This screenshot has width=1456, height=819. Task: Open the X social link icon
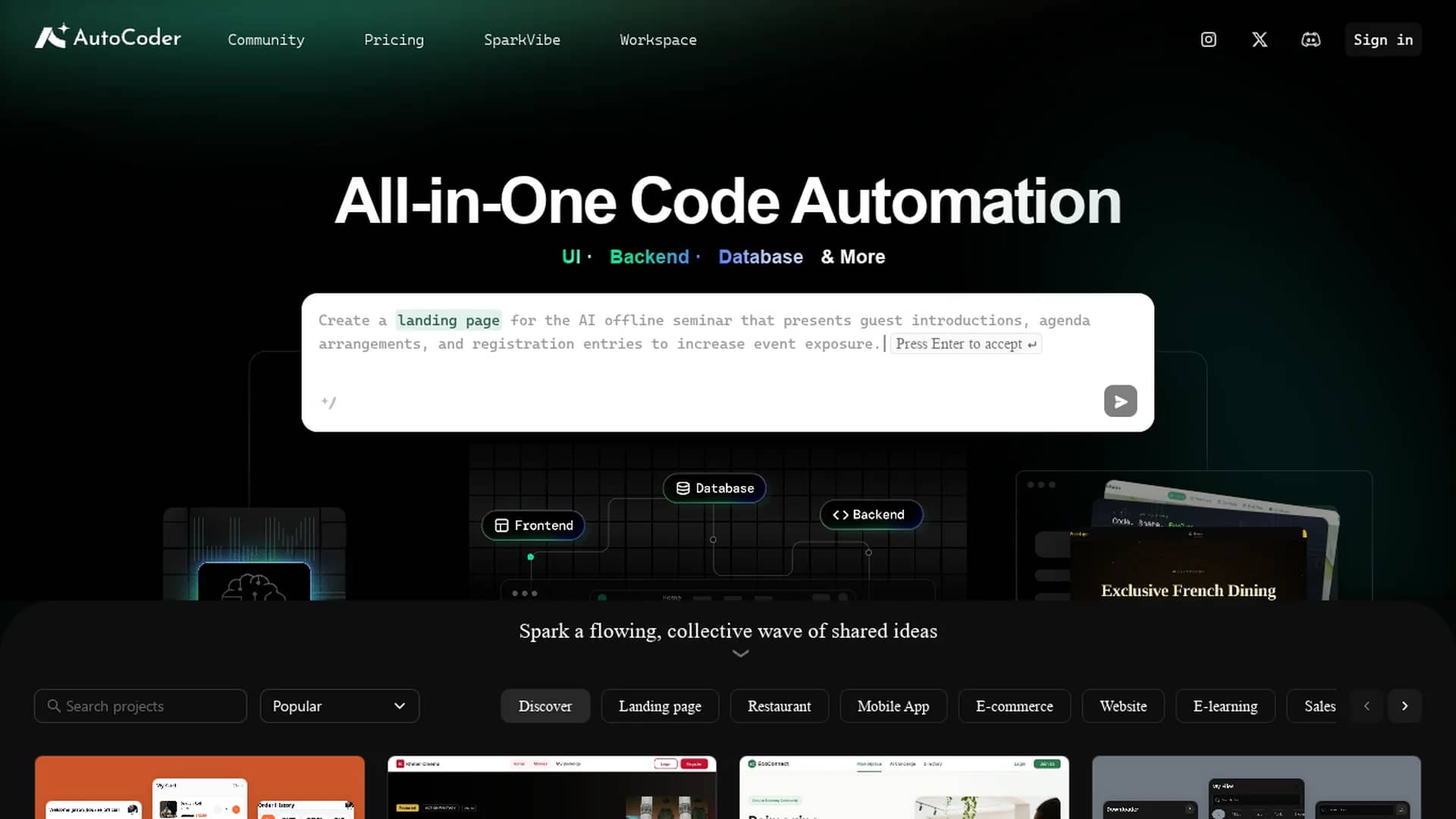point(1260,39)
